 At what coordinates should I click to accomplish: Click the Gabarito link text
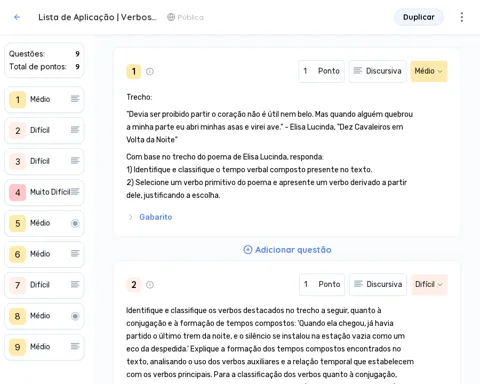(156, 217)
